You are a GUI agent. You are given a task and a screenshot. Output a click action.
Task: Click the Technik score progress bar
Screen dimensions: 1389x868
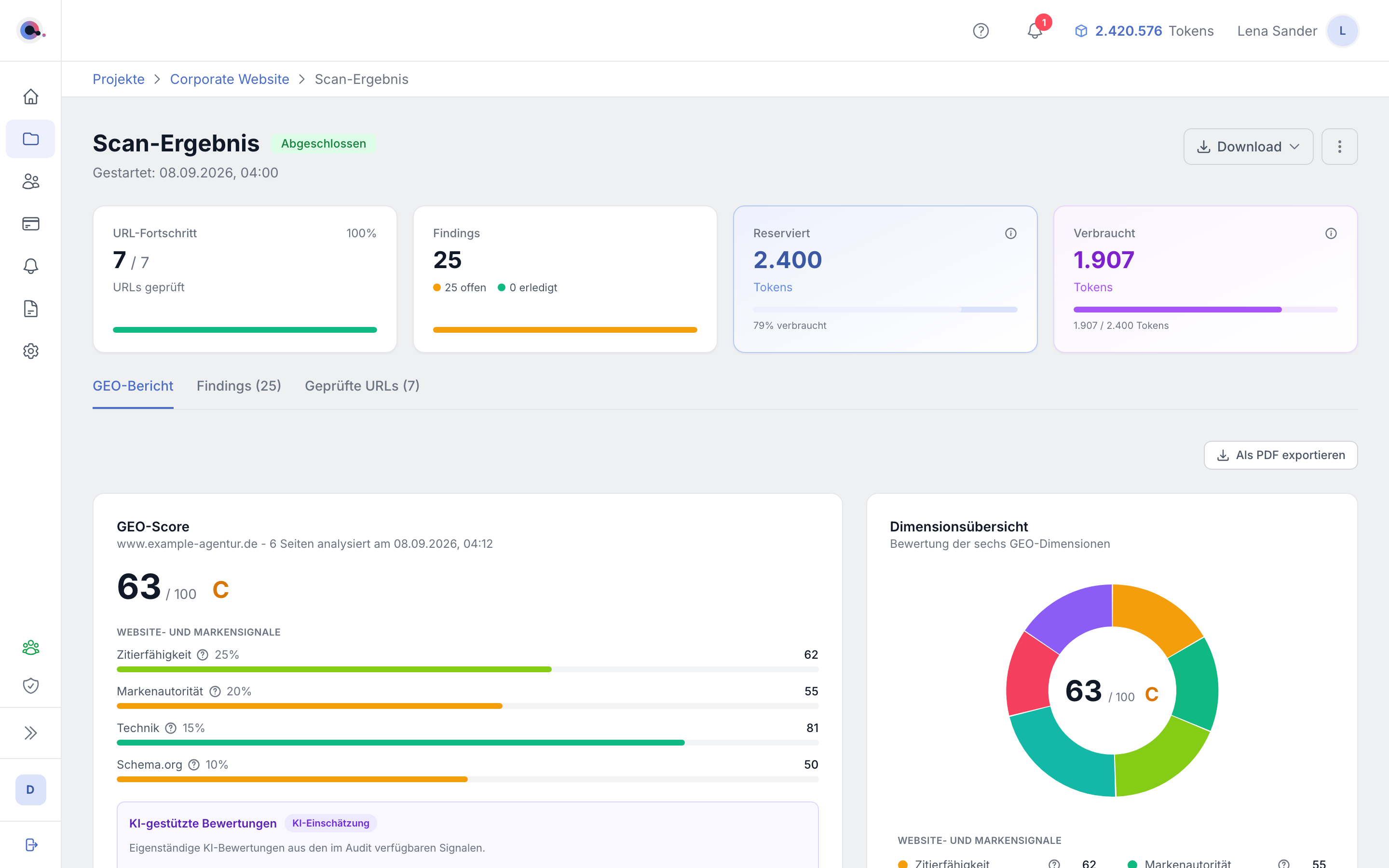[467, 743]
